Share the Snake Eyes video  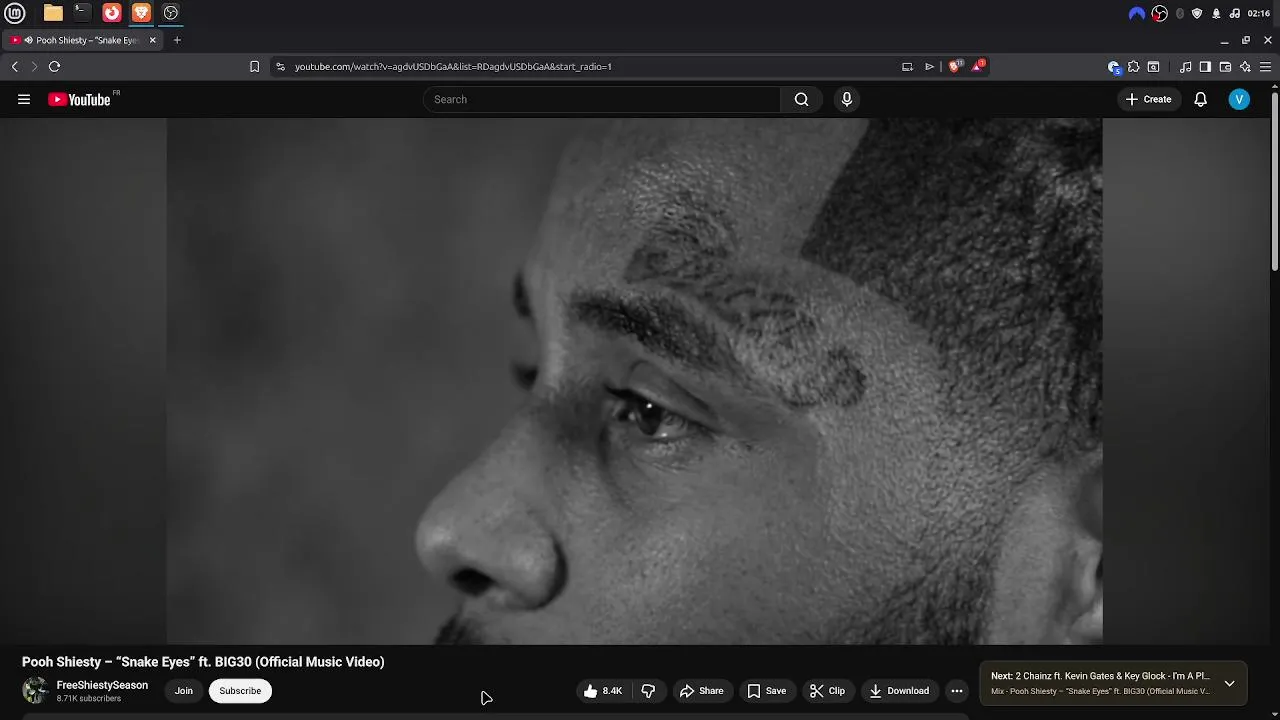701,691
